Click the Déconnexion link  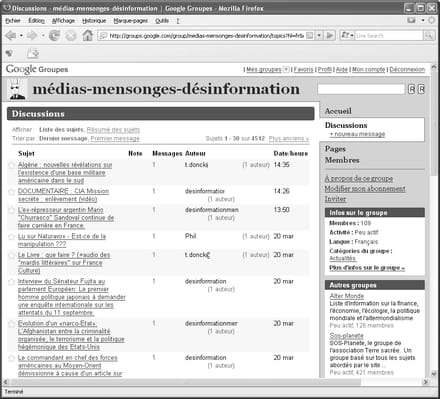(x=407, y=69)
